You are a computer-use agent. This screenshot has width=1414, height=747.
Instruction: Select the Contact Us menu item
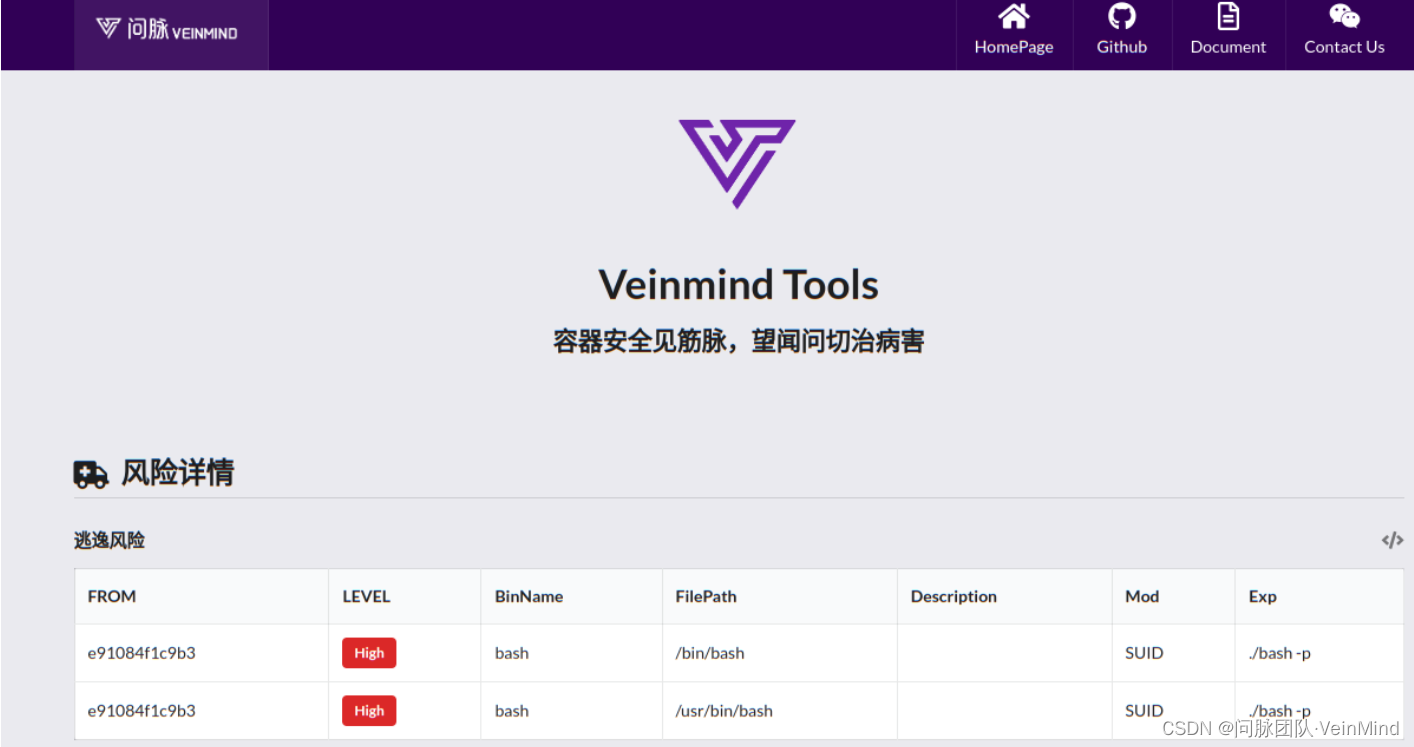[x=1343, y=46]
